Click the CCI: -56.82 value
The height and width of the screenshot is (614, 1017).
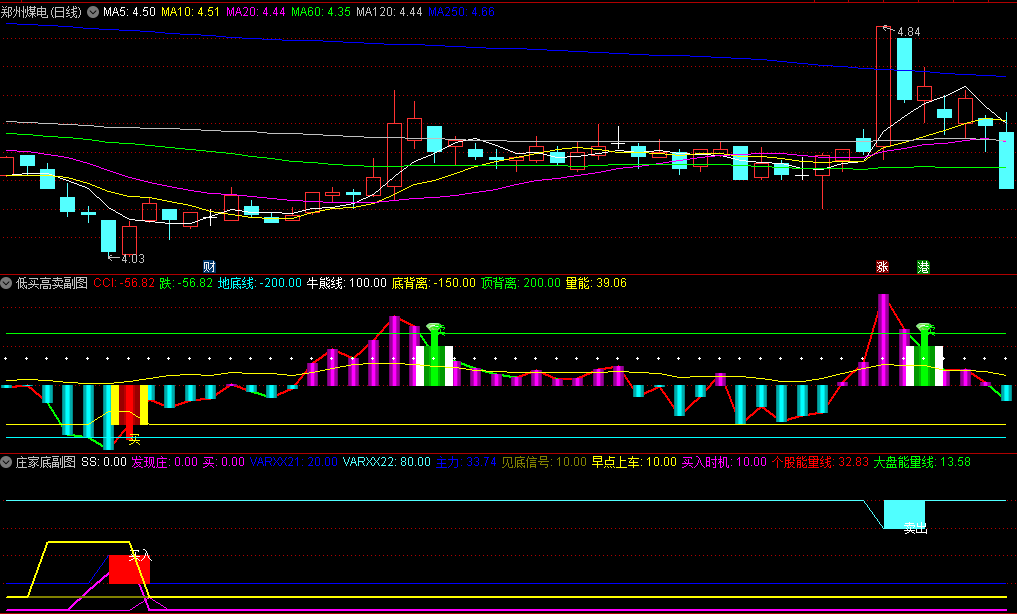(125, 283)
